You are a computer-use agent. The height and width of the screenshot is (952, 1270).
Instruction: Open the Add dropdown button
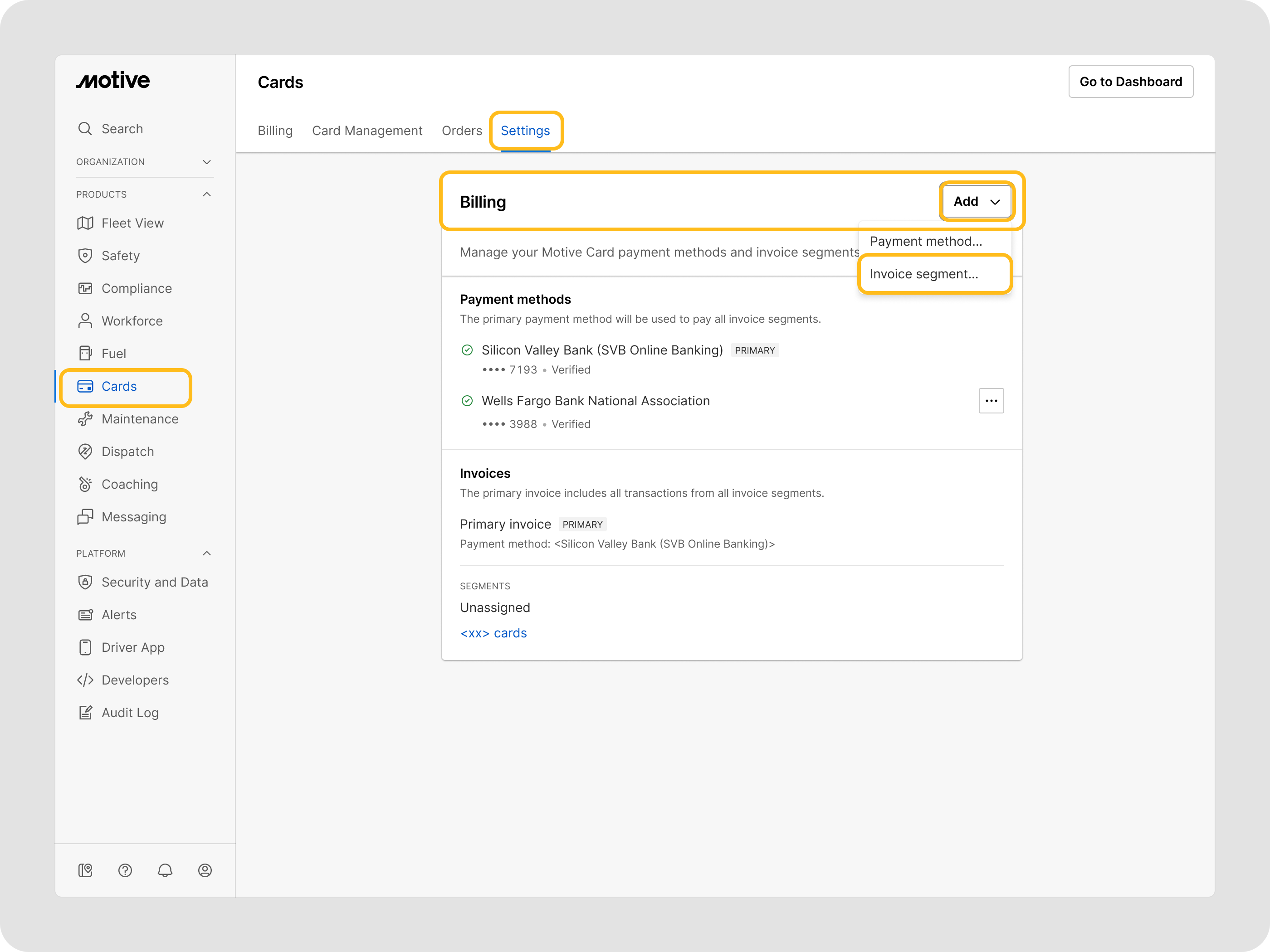click(977, 201)
